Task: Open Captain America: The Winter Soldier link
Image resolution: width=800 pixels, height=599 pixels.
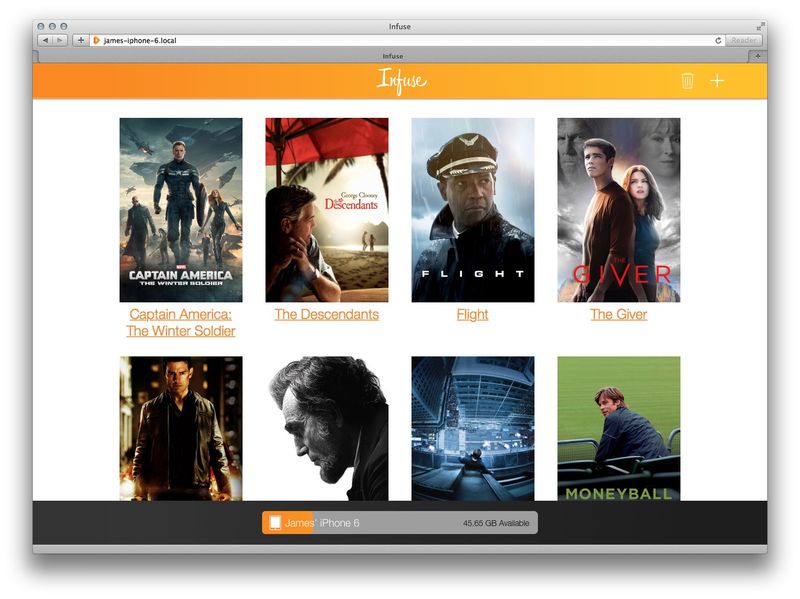Action: tap(181, 322)
